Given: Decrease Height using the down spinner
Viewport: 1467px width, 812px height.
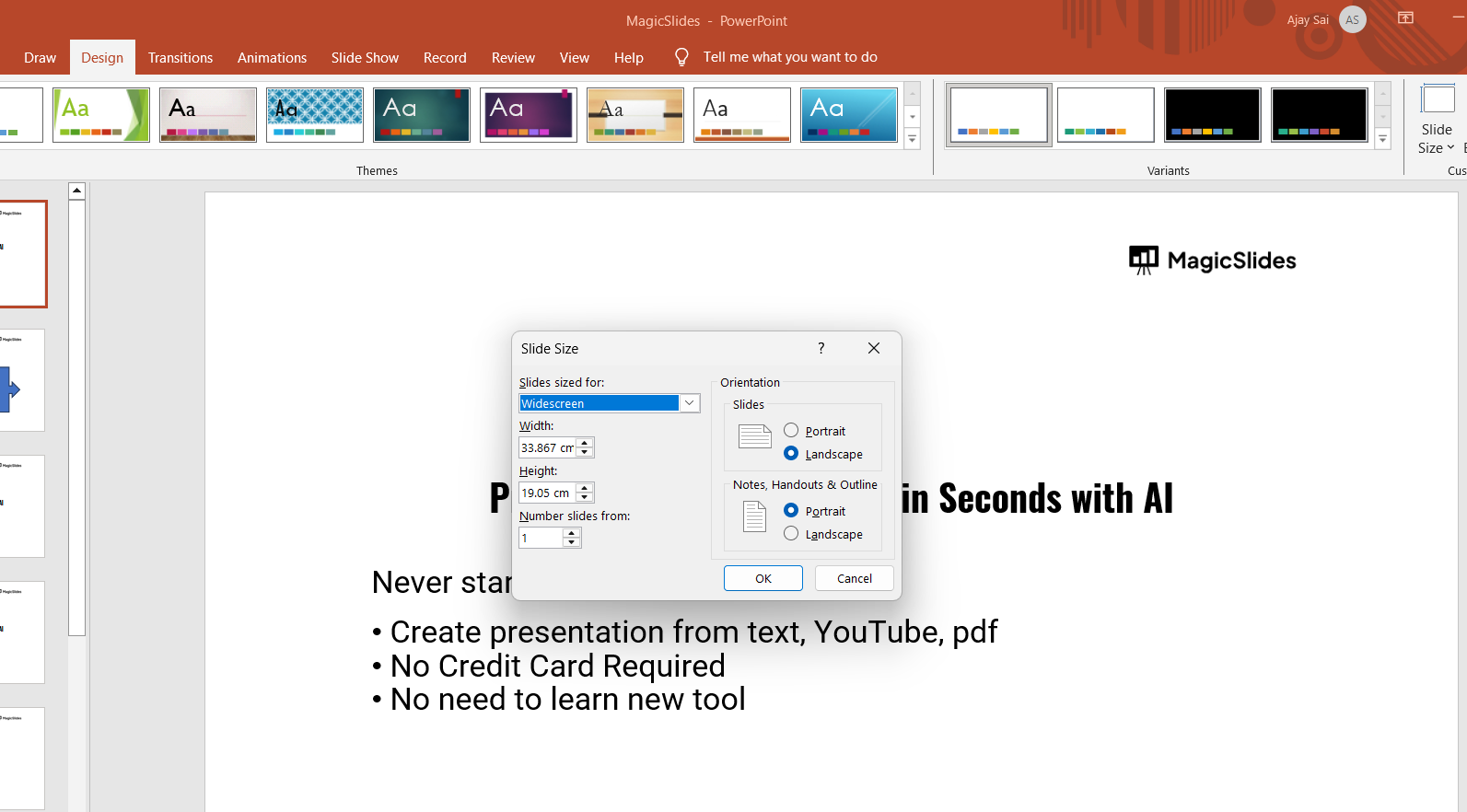Looking at the screenshot, I should 585,497.
